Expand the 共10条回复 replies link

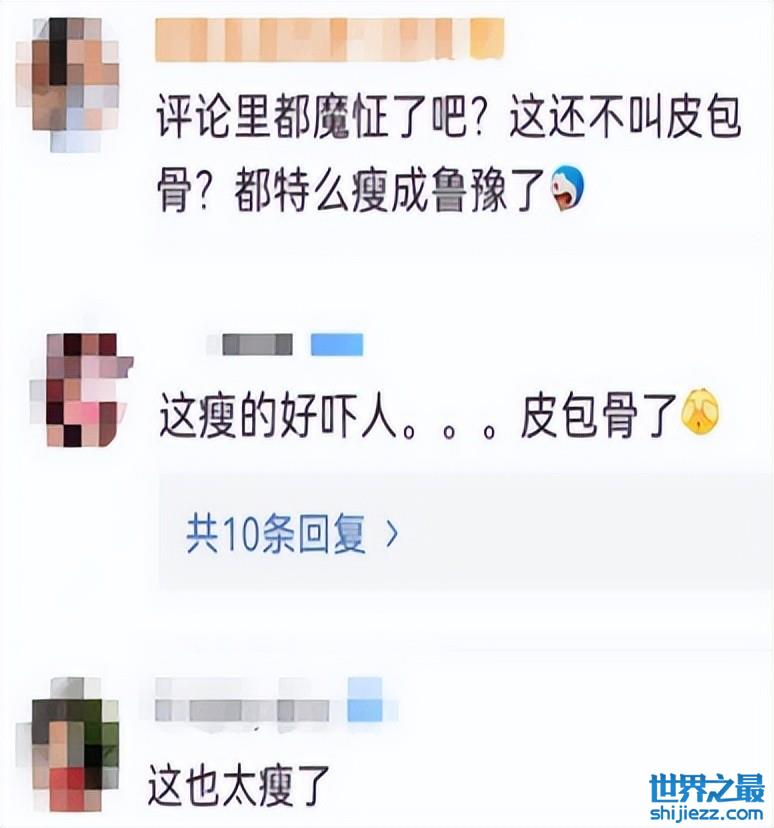click(276, 533)
